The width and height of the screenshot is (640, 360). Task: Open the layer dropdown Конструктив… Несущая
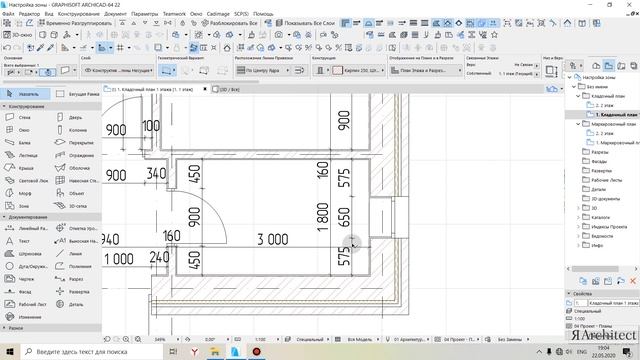coord(118,71)
